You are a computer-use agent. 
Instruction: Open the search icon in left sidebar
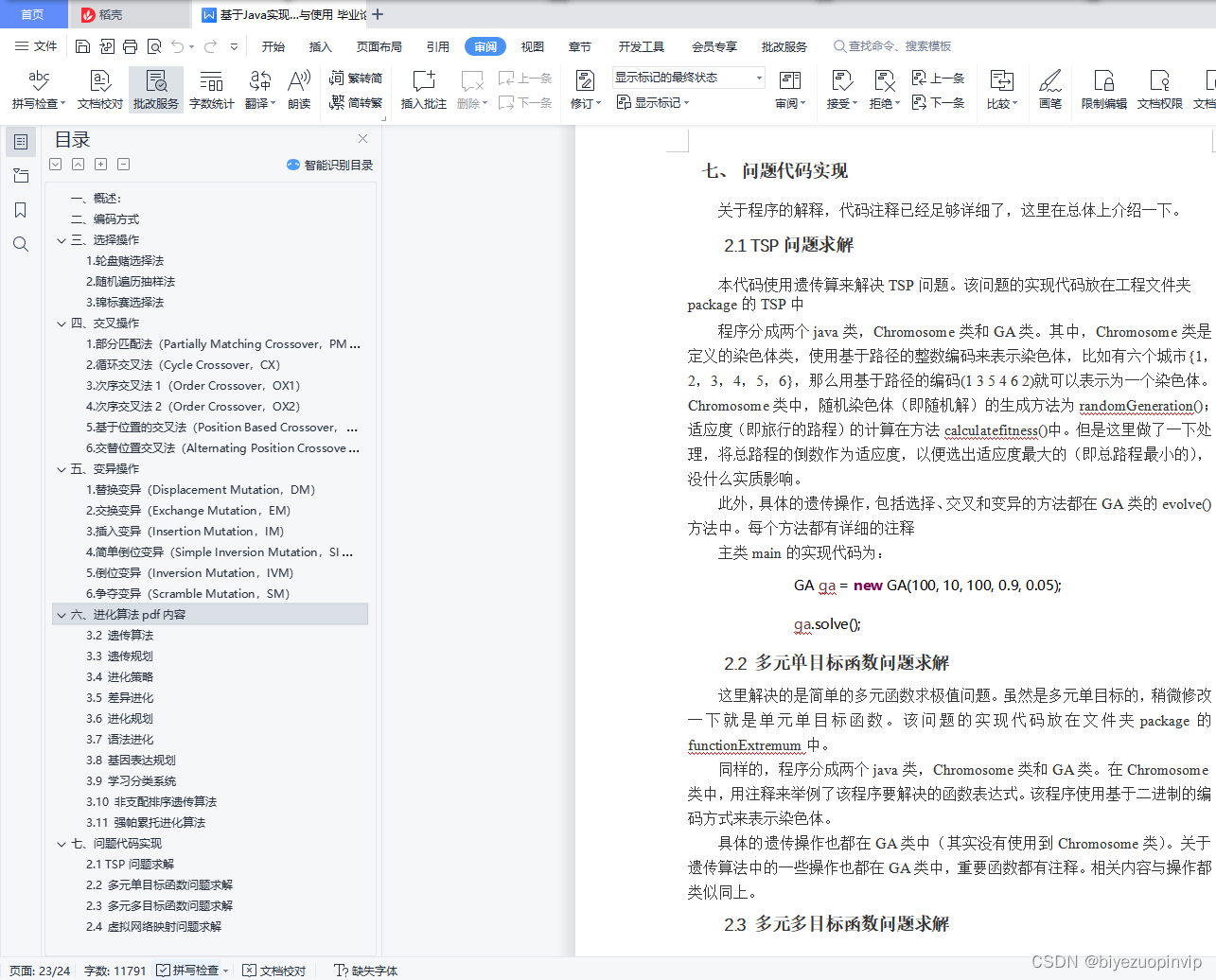pos(20,244)
